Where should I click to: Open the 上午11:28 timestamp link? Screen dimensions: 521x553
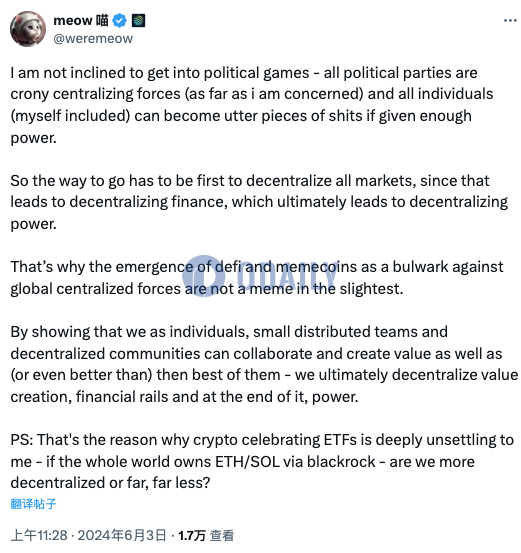click(39, 535)
